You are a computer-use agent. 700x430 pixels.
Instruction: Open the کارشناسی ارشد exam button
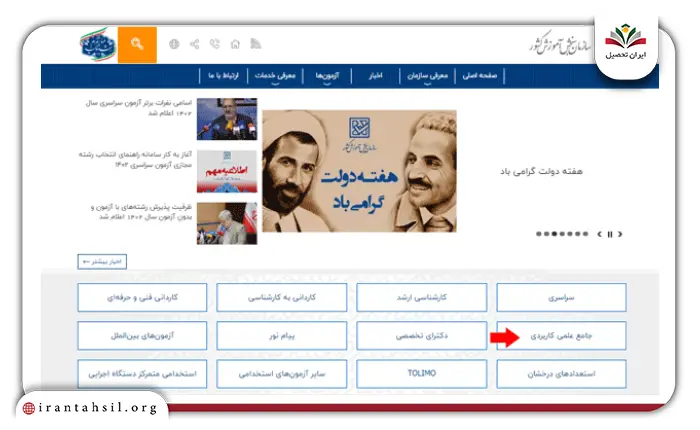click(x=421, y=297)
